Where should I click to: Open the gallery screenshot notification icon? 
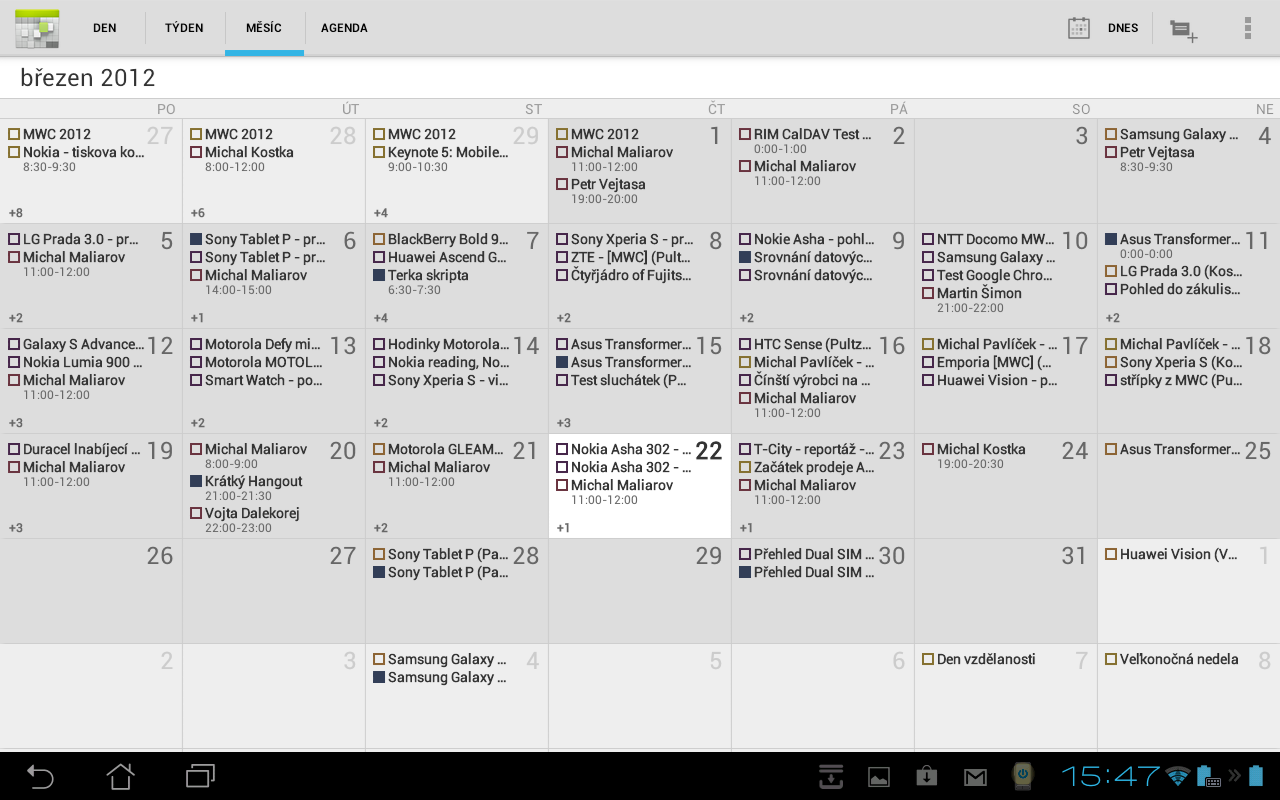click(x=878, y=775)
